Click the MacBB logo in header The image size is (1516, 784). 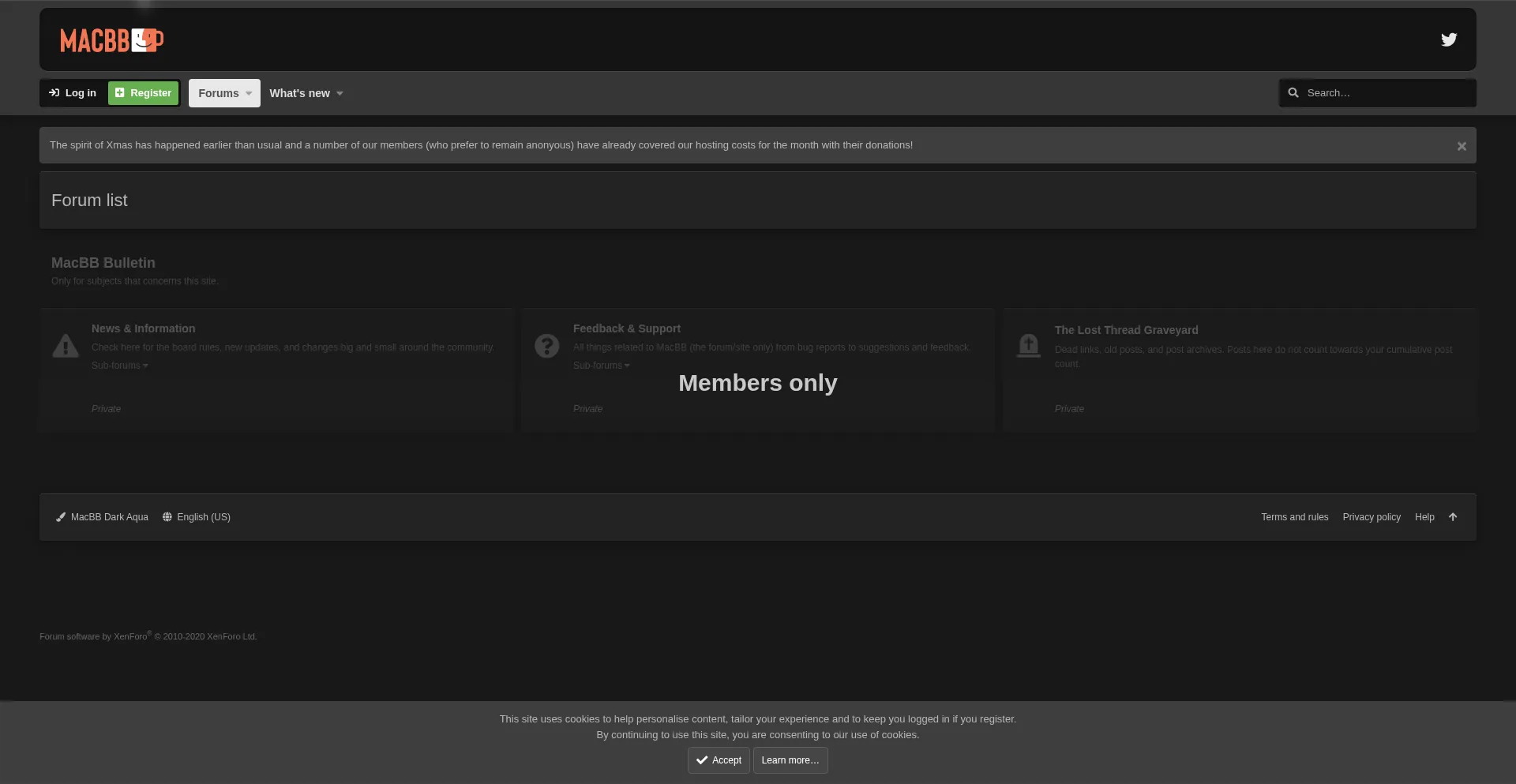click(111, 40)
